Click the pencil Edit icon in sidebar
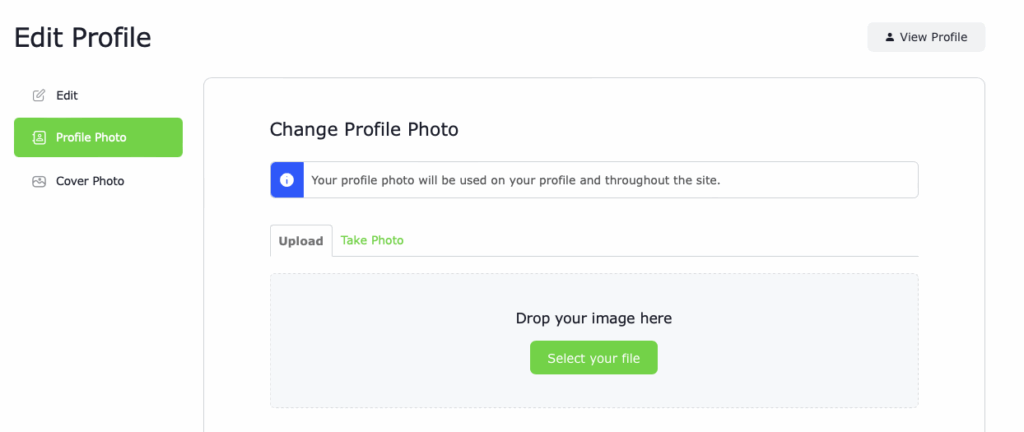Viewport: 1024px width, 432px height. tap(39, 95)
